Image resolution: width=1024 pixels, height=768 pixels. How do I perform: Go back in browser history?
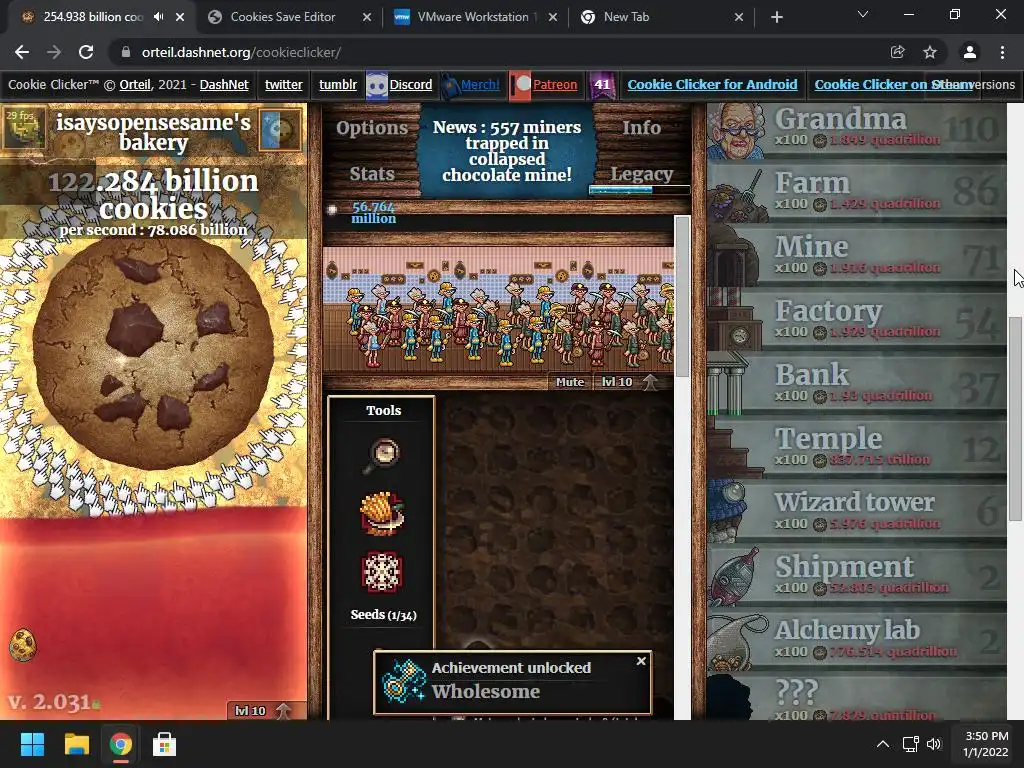(22, 52)
